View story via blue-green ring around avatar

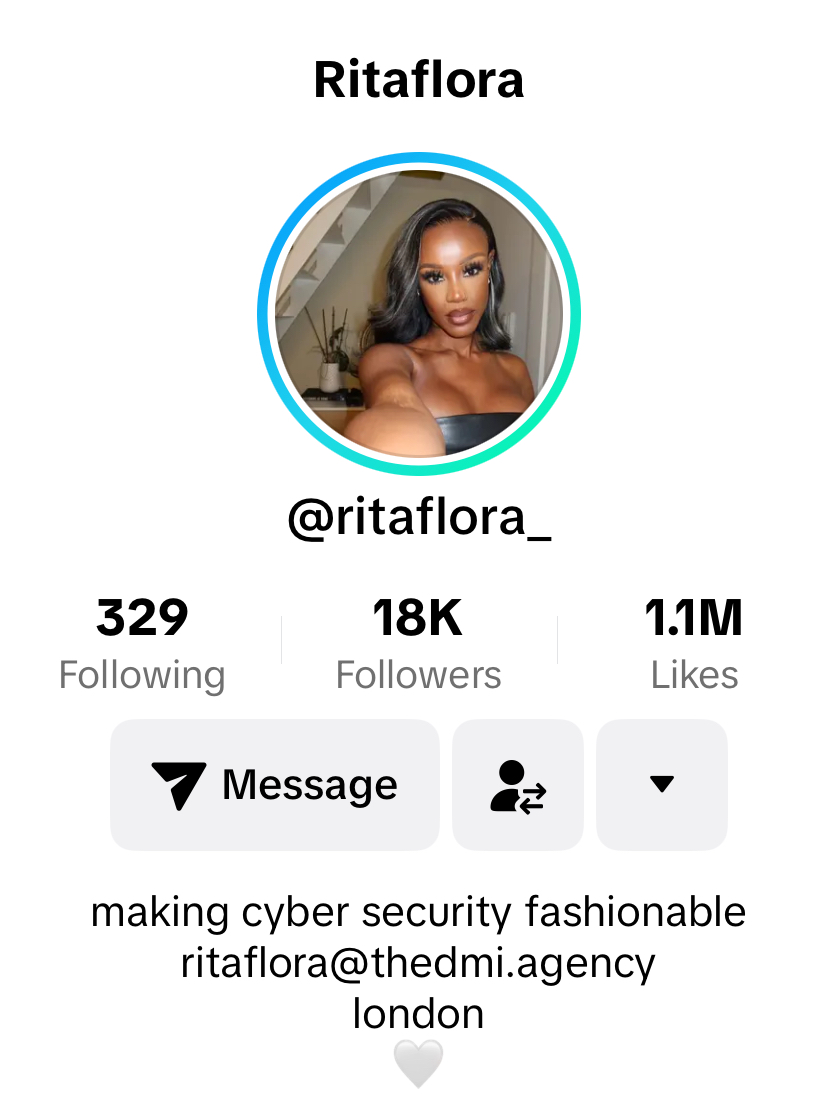pyautogui.click(x=419, y=313)
